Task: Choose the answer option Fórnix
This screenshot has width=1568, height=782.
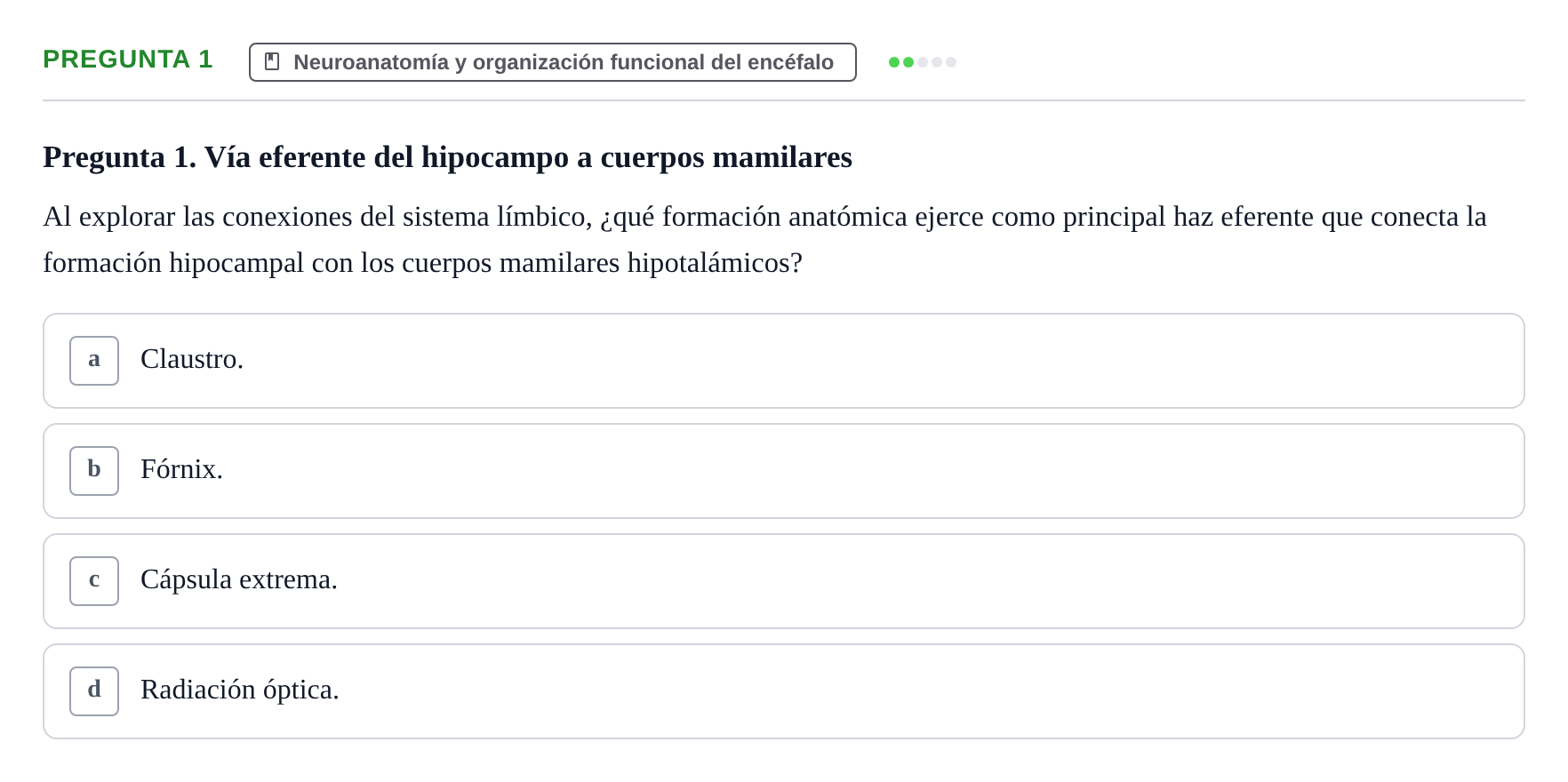Action: click(784, 471)
